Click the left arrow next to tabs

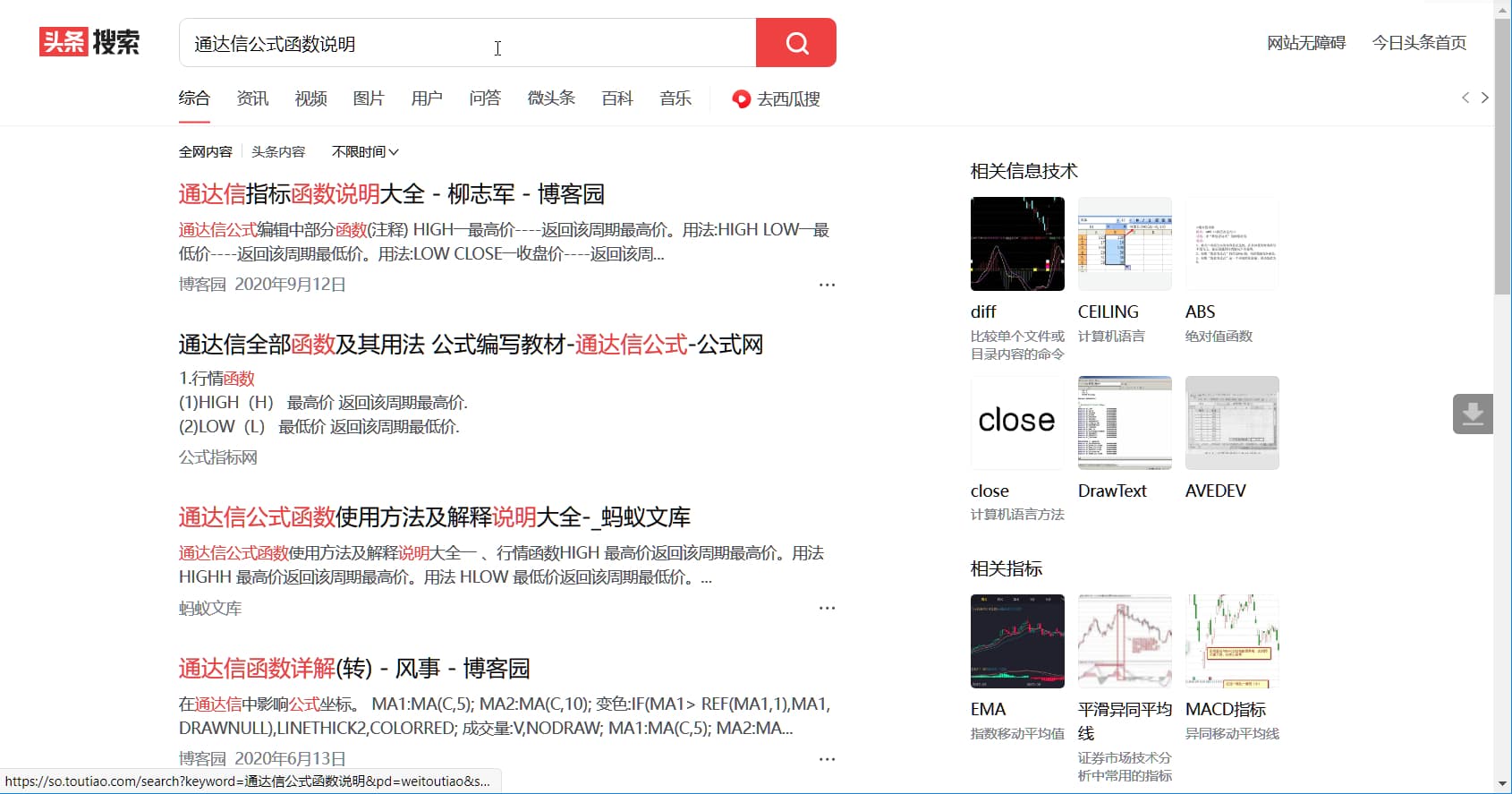click(x=1465, y=98)
